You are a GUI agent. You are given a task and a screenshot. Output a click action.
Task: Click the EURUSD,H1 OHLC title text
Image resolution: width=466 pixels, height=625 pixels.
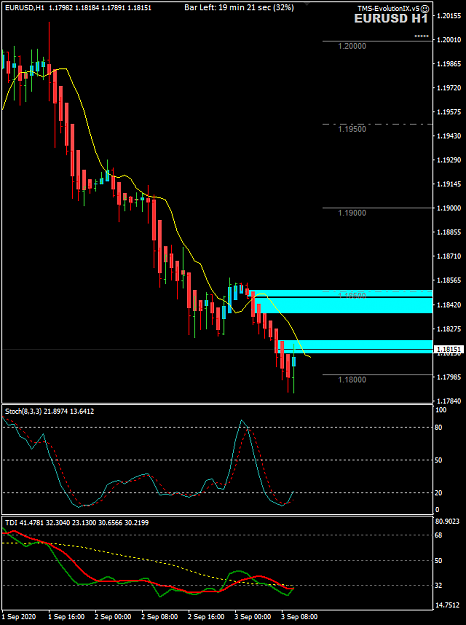click(78, 8)
